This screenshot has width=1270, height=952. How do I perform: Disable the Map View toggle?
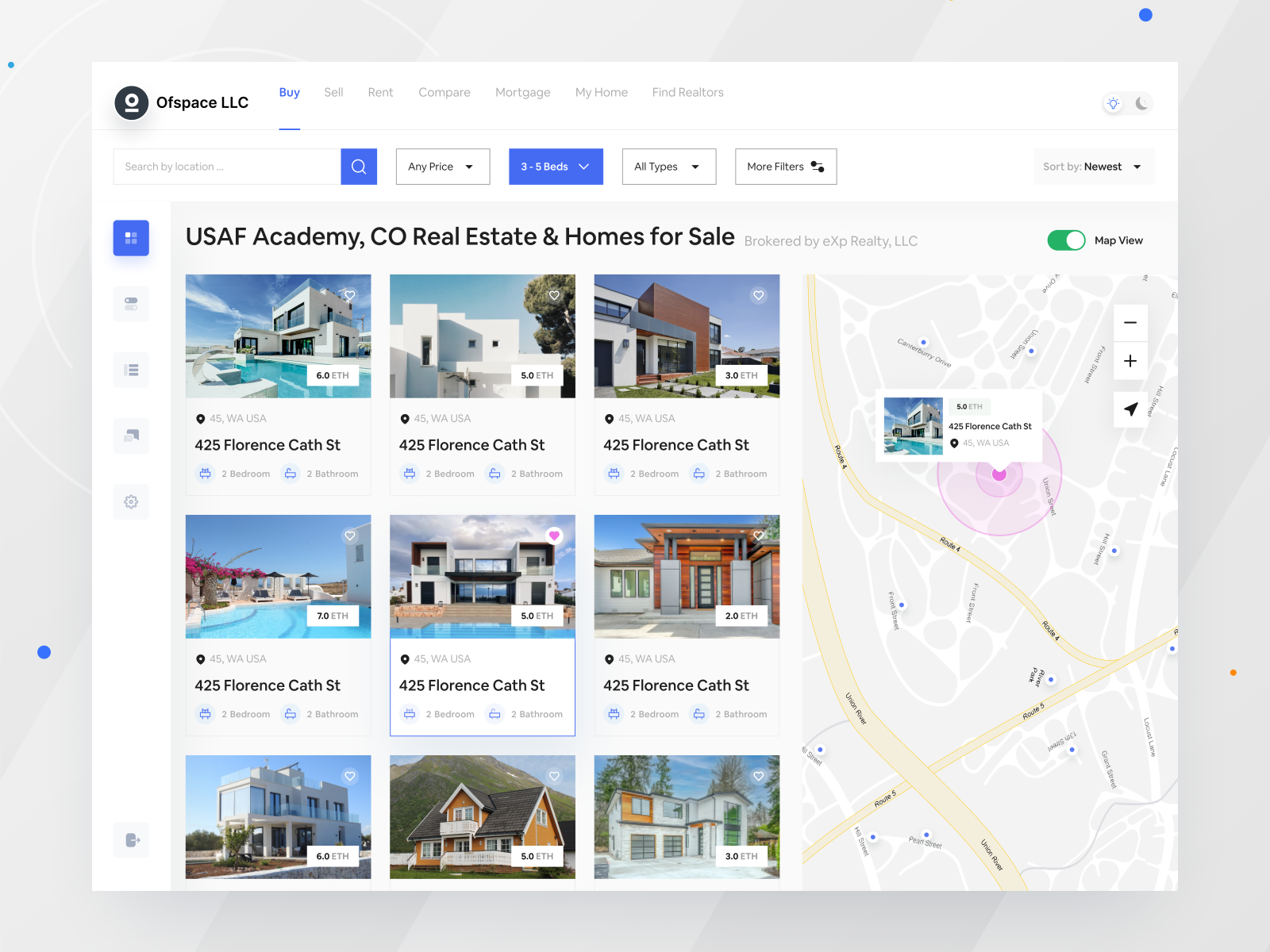pos(1066,240)
